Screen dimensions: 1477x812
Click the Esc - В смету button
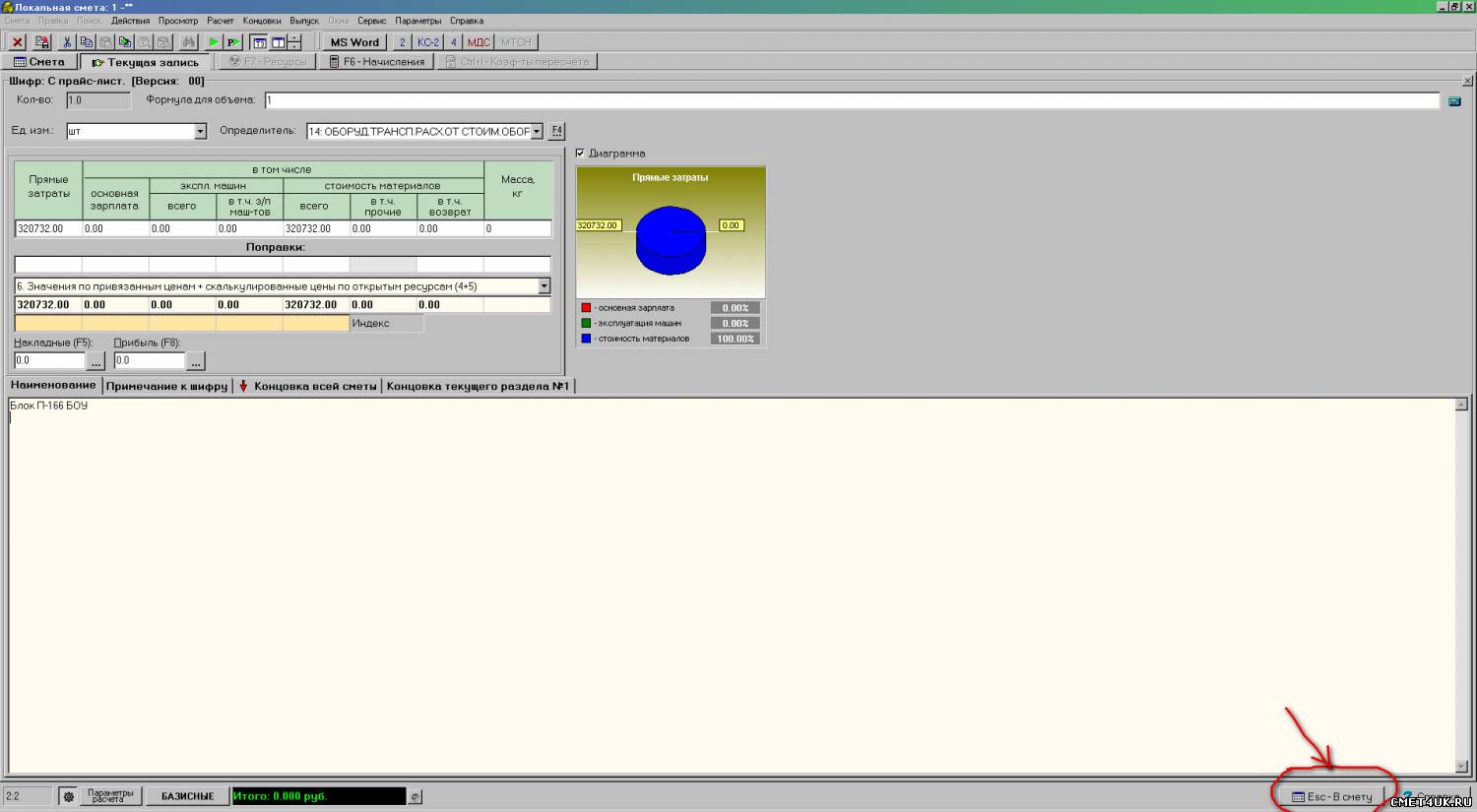click(1331, 796)
